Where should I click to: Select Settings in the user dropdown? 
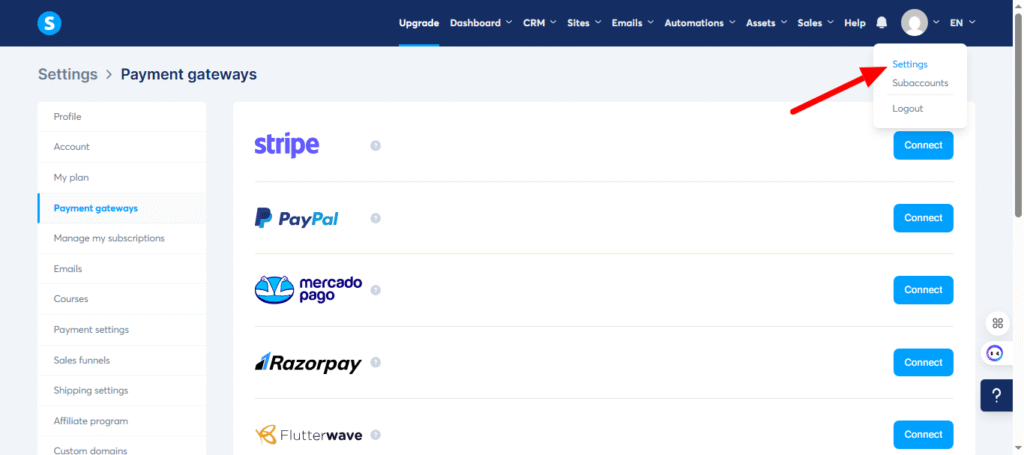pos(910,65)
